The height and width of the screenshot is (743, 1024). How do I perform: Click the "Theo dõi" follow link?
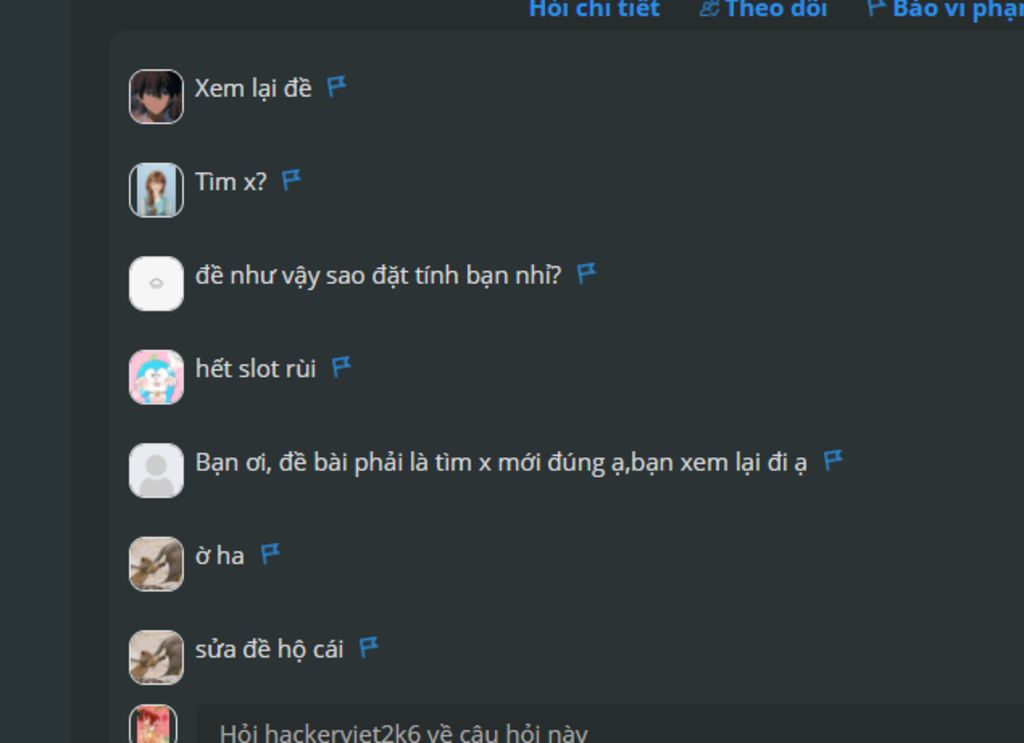coord(776,9)
